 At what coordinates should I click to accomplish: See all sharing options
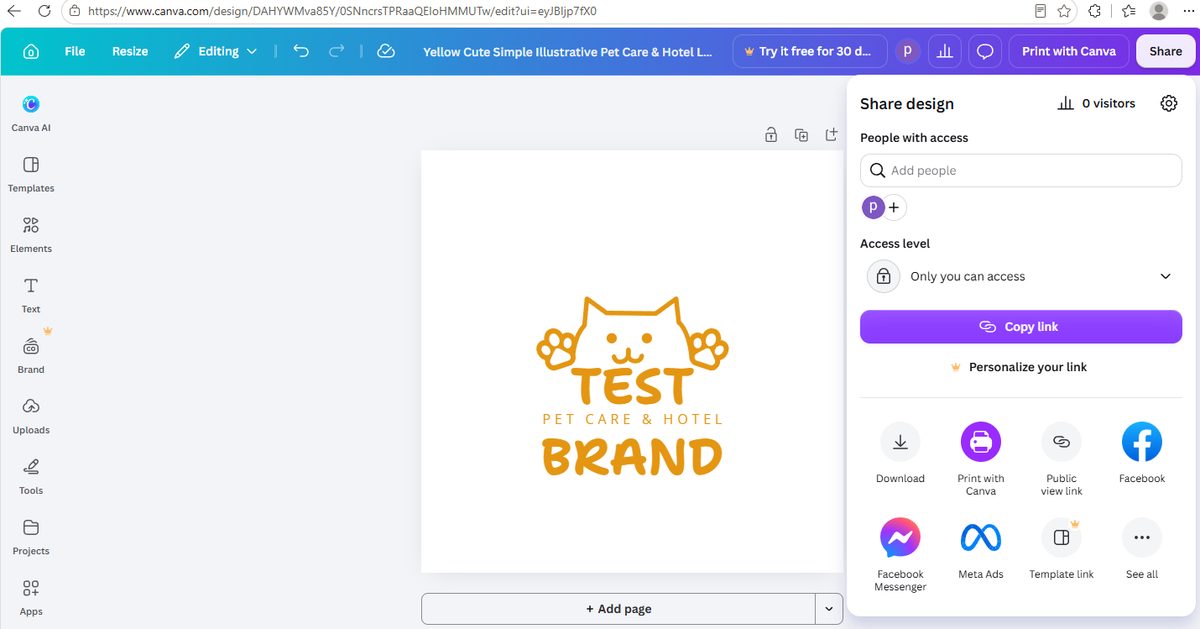tap(1142, 549)
